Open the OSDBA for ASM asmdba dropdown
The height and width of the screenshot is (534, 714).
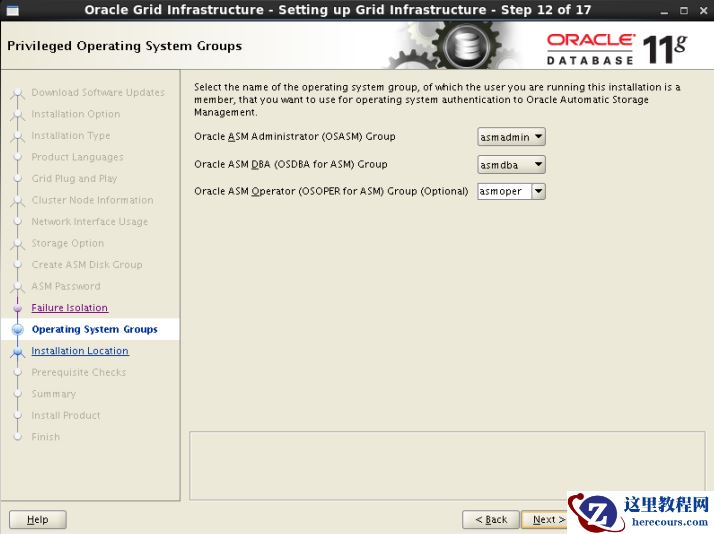pos(511,164)
